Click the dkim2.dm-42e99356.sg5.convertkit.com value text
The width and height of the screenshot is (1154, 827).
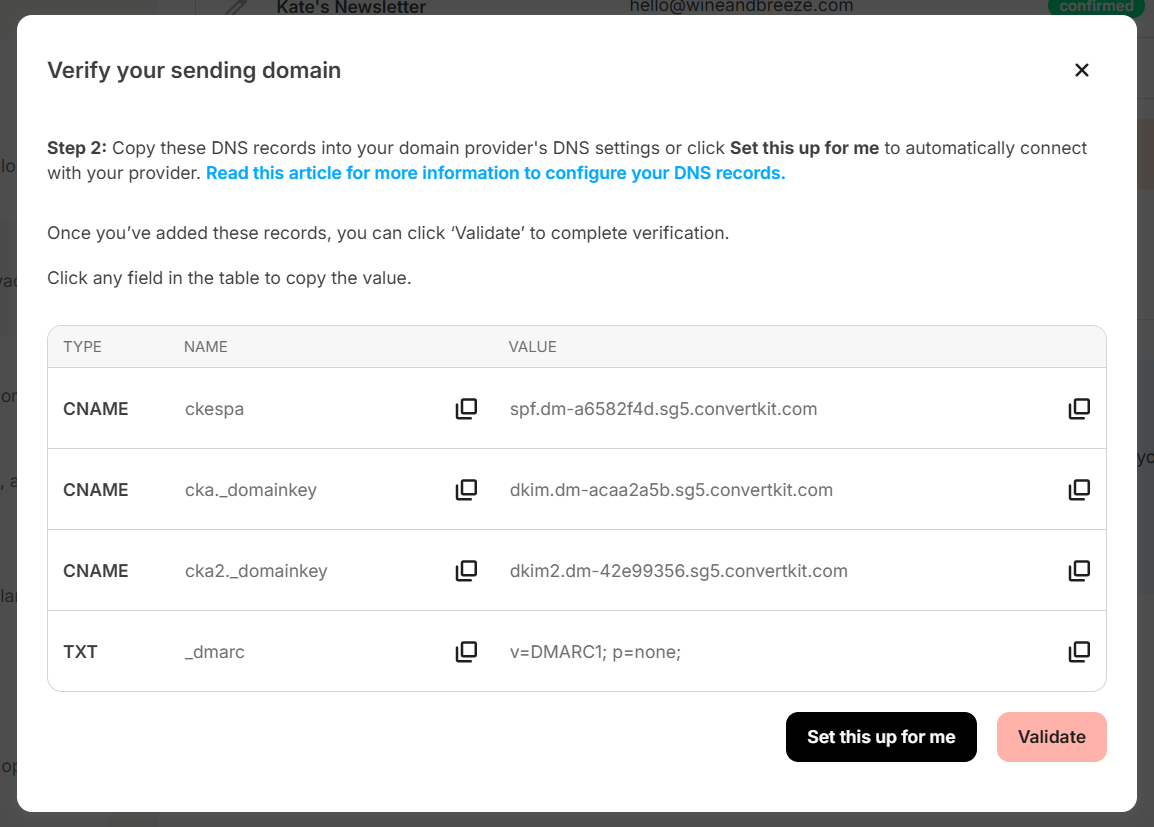(679, 571)
